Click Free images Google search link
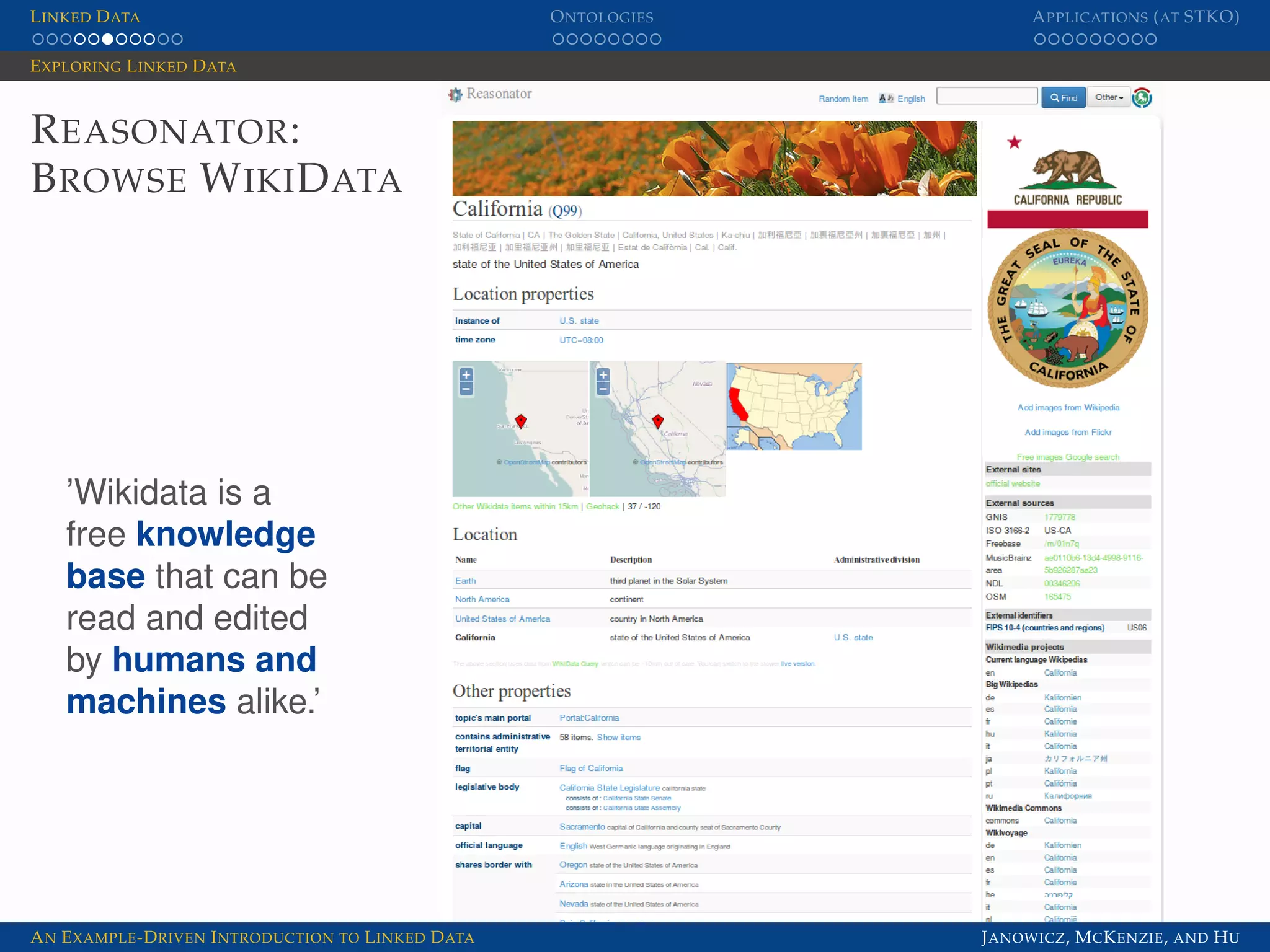This screenshot has width=1270, height=952. point(1068,457)
